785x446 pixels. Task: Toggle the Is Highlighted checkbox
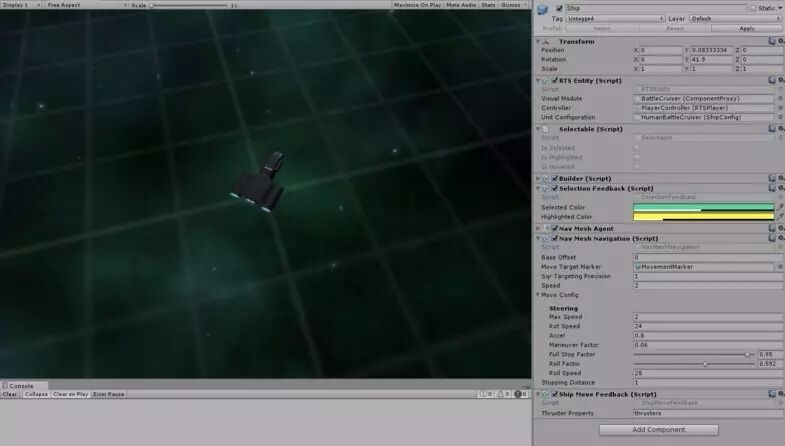(637, 157)
